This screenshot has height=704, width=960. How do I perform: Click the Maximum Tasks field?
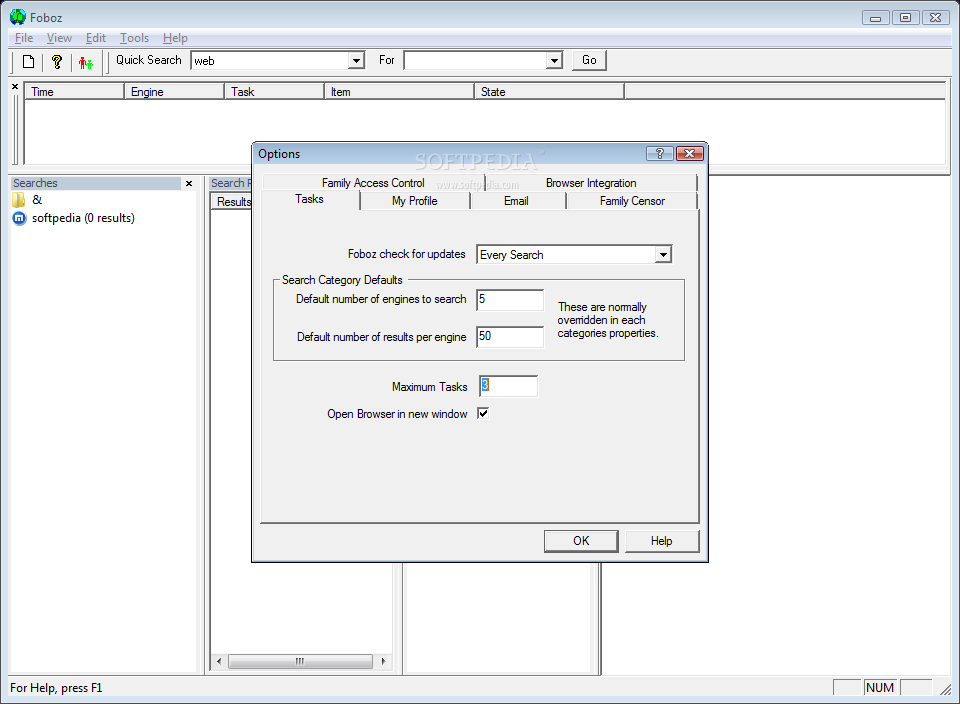(508, 386)
